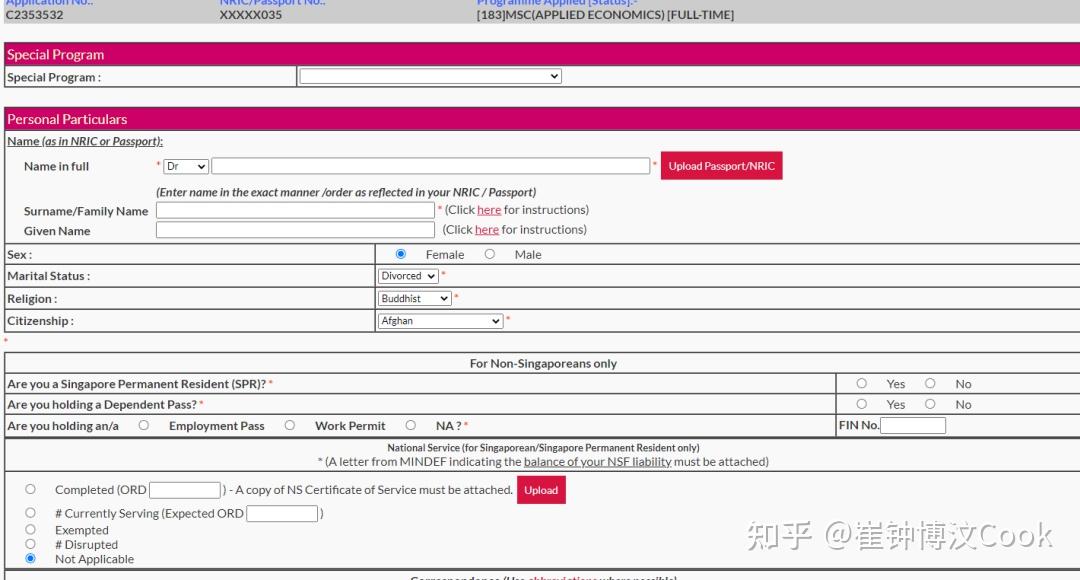
Task: Select Not Applicable national service option
Action: 30,559
